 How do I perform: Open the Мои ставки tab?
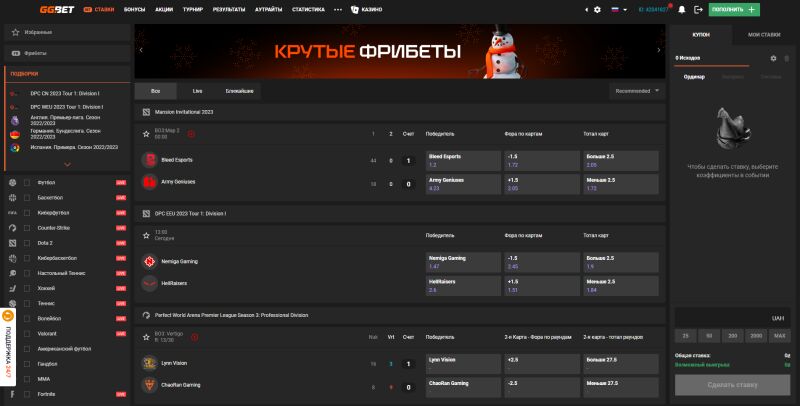coord(764,35)
